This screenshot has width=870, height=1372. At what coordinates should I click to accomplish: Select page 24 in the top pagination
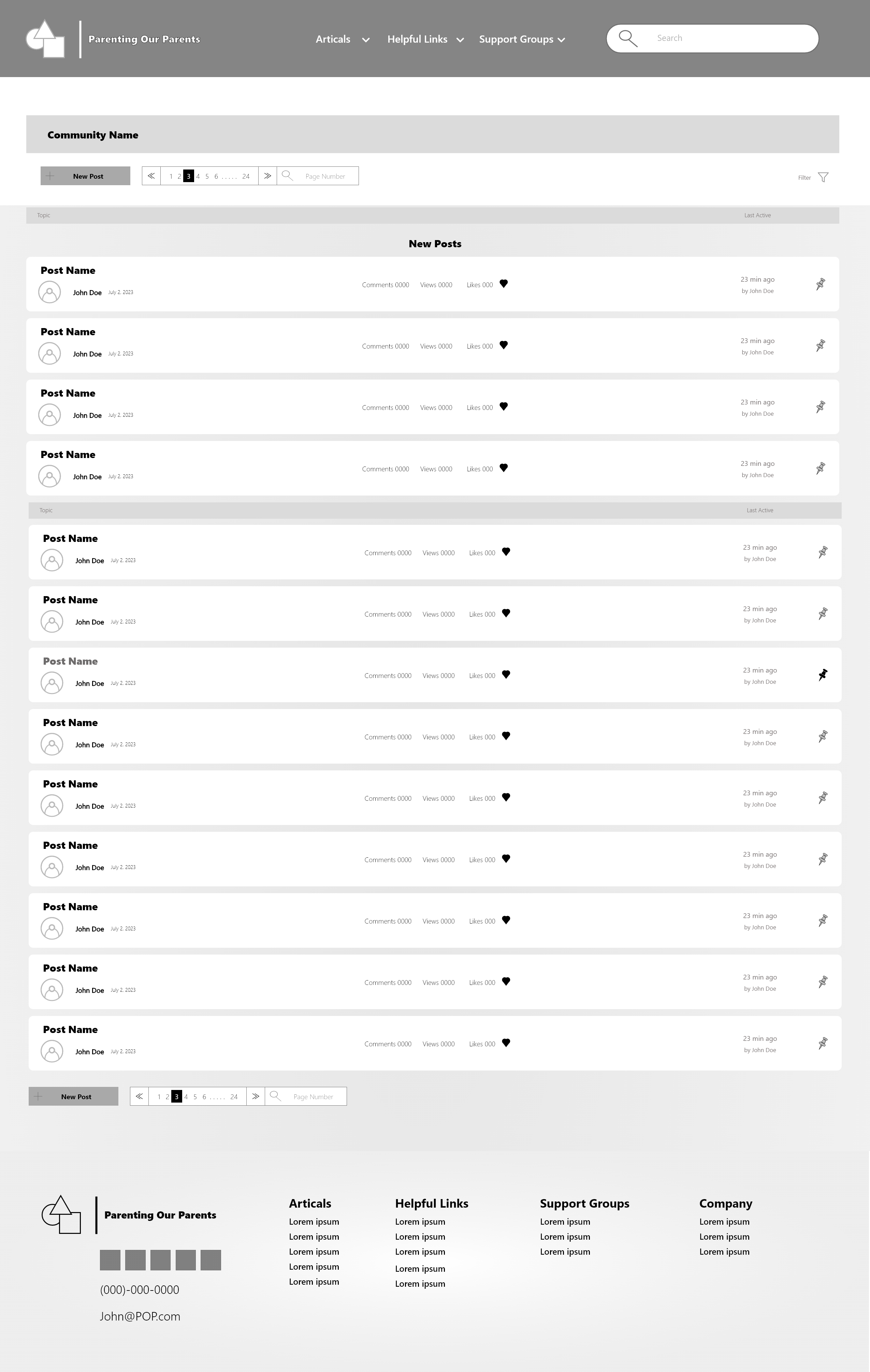246,177
